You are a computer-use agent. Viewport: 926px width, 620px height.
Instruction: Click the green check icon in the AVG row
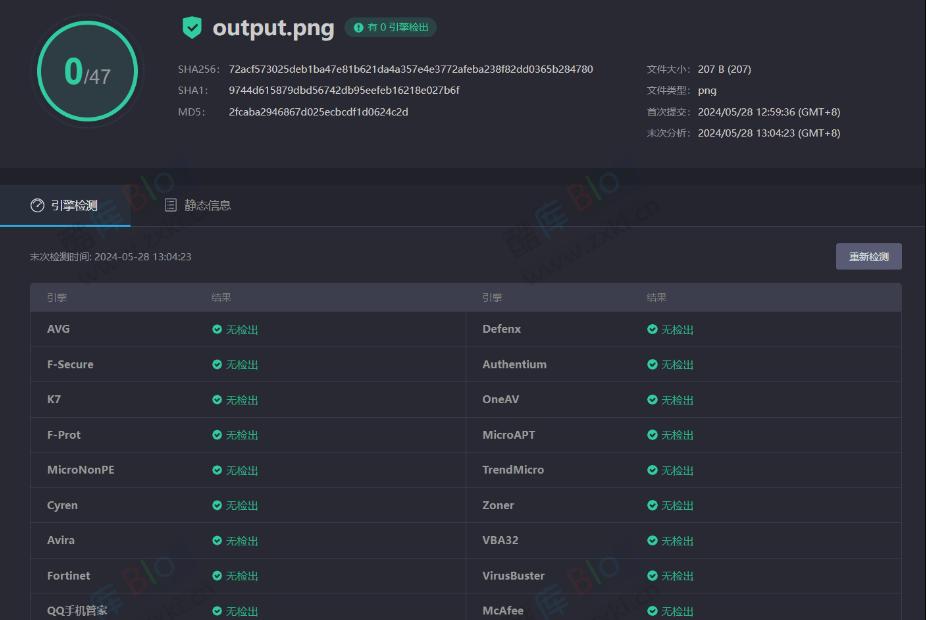click(x=217, y=329)
